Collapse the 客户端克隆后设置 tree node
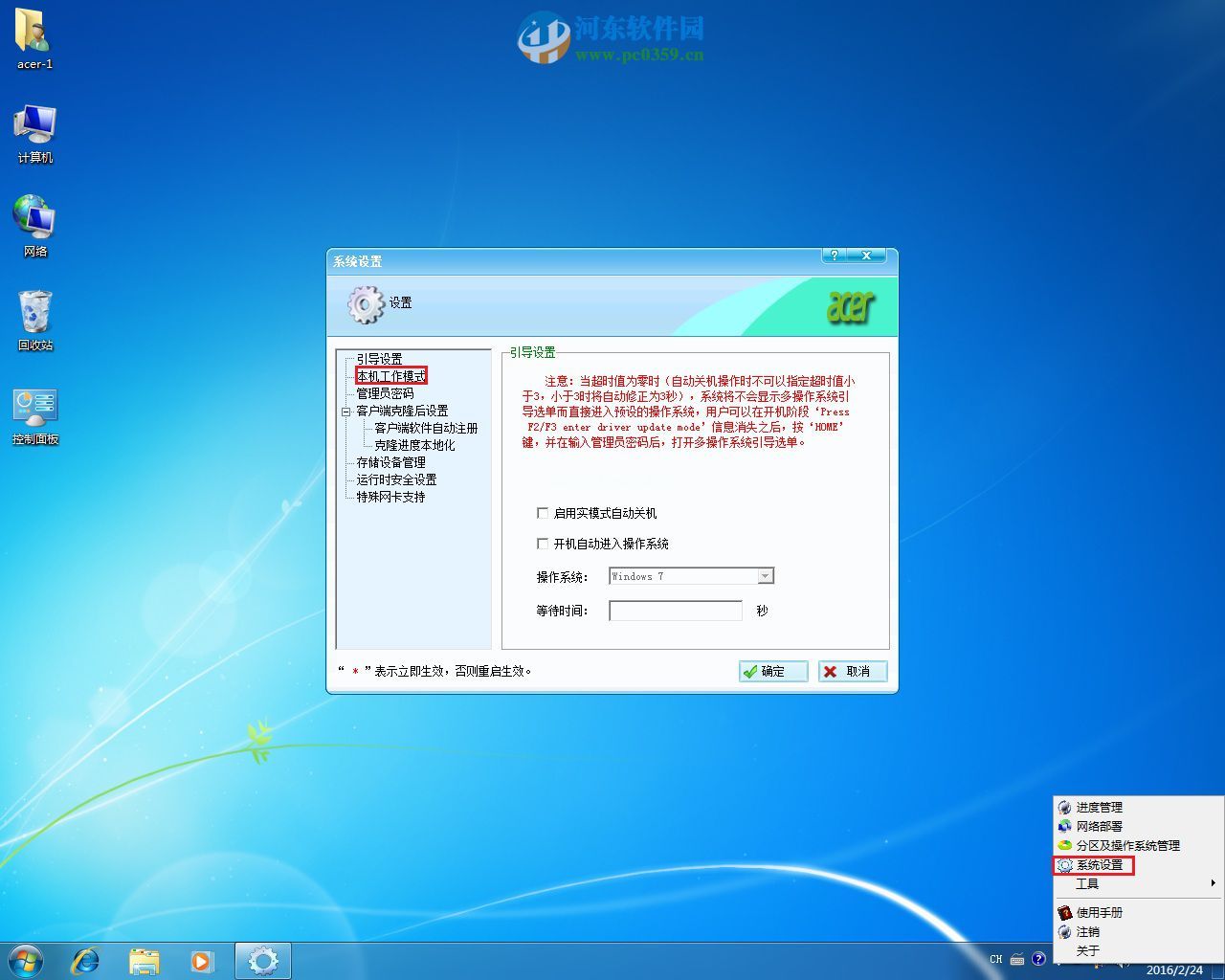Image resolution: width=1225 pixels, height=980 pixels. pos(345,412)
